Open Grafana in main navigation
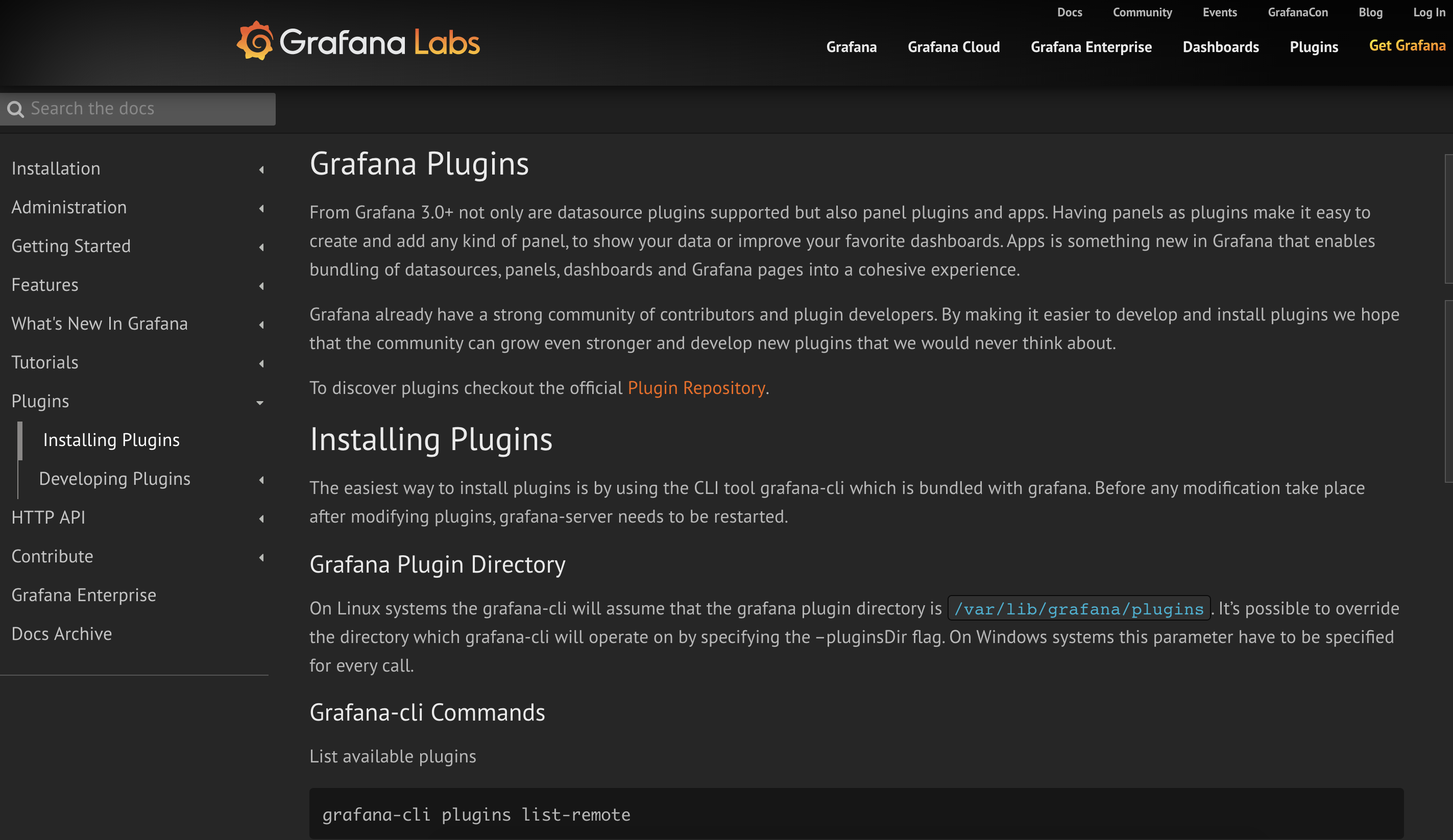The image size is (1453, 840). click(x=851, y=47)
